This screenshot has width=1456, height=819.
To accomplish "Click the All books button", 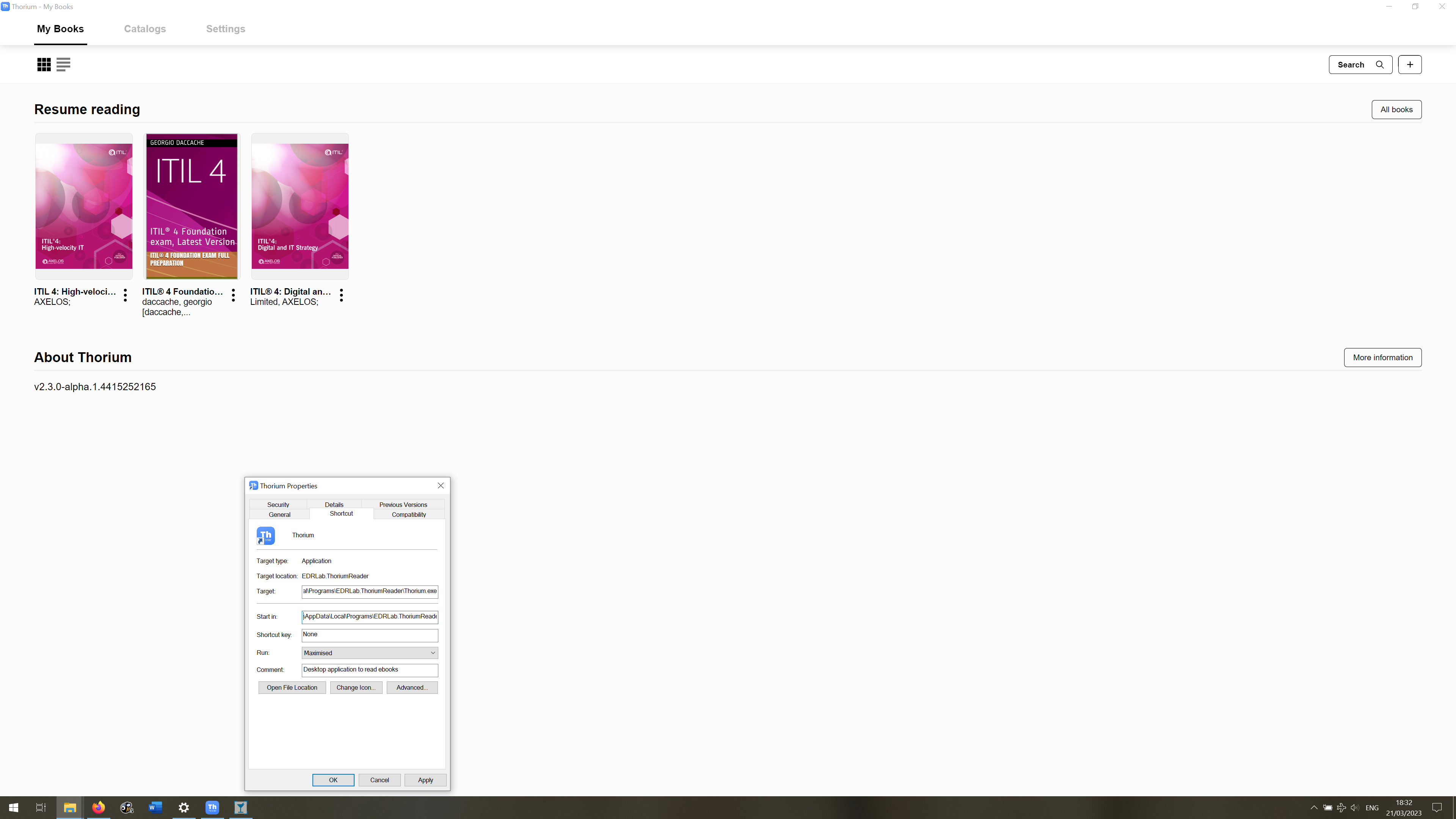I will [x=1396, y=110].
